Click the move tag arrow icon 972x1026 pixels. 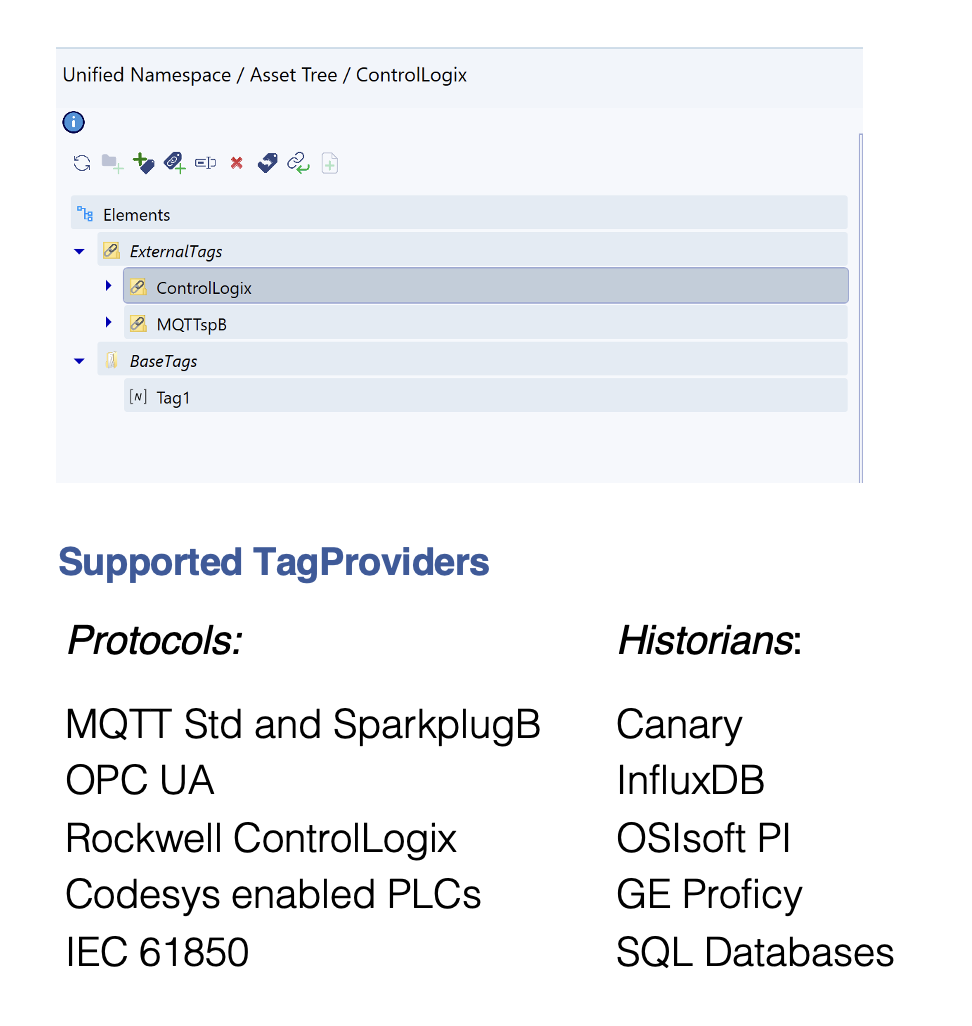coord(267,163)
